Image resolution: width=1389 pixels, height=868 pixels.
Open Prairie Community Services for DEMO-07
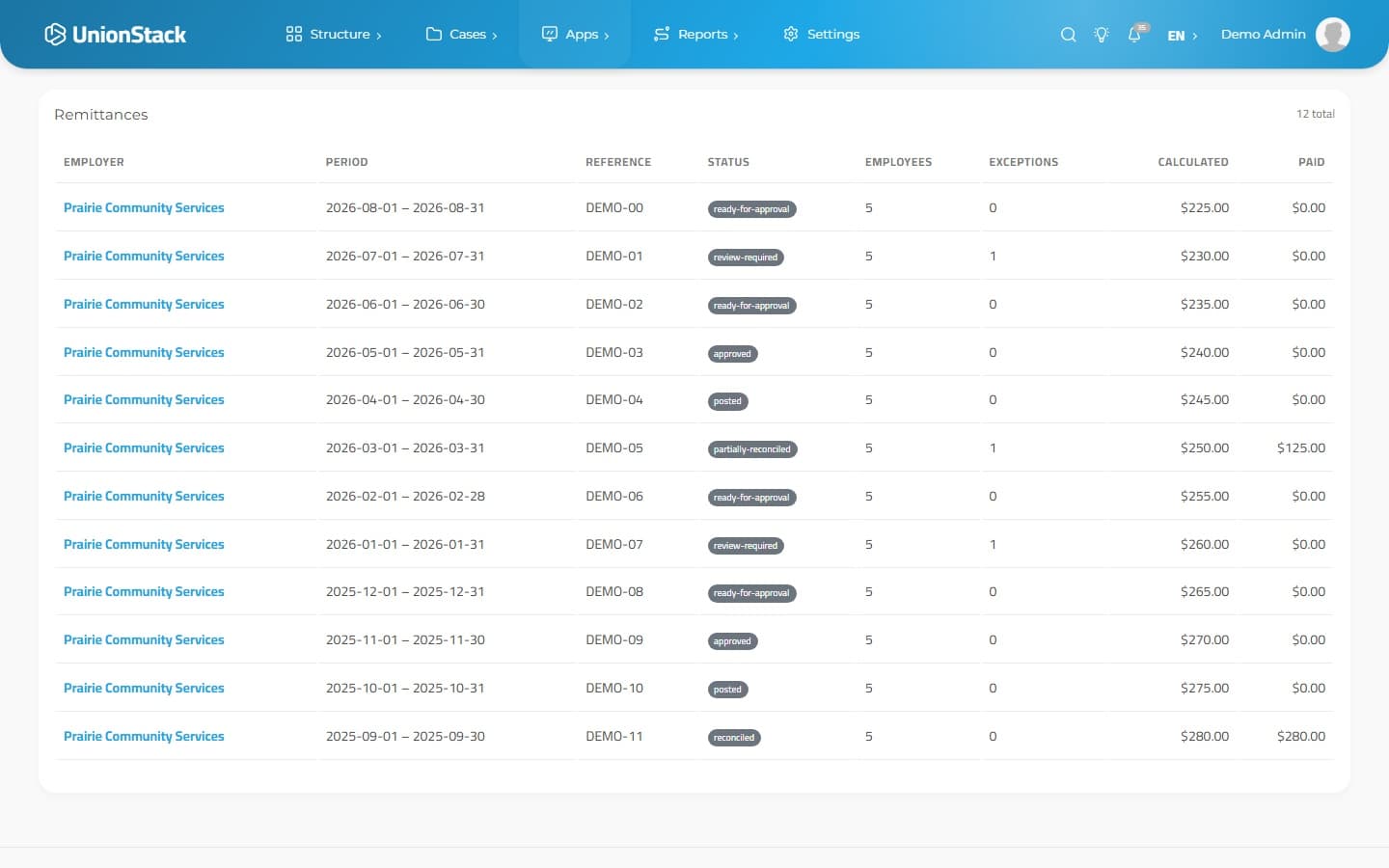(144, 544)
